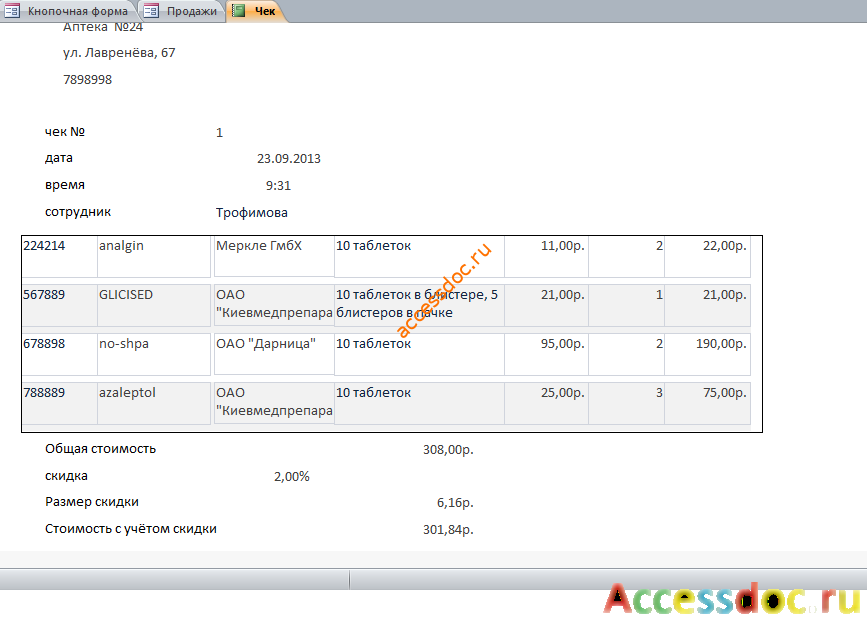The height and width of the screenshot is (620, 867).
Task: Click the Размер скидки label
Action: [x=92, y=502]
